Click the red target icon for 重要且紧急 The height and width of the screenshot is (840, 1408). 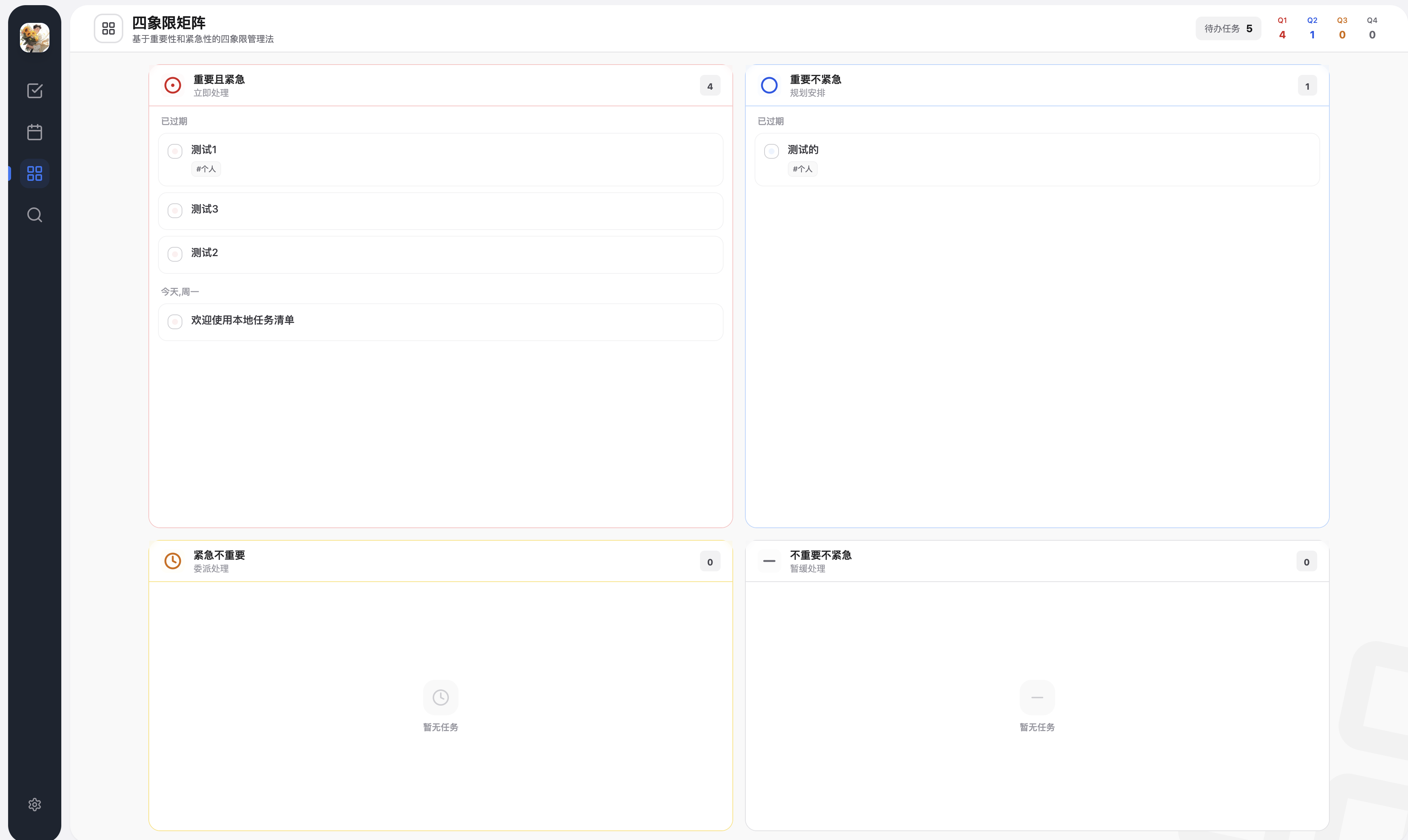pyautogui.click(x=173, y=86)
